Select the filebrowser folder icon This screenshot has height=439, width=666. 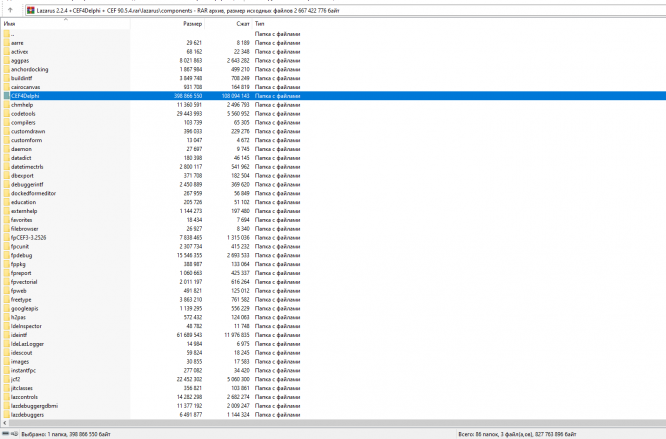(6, 229)
